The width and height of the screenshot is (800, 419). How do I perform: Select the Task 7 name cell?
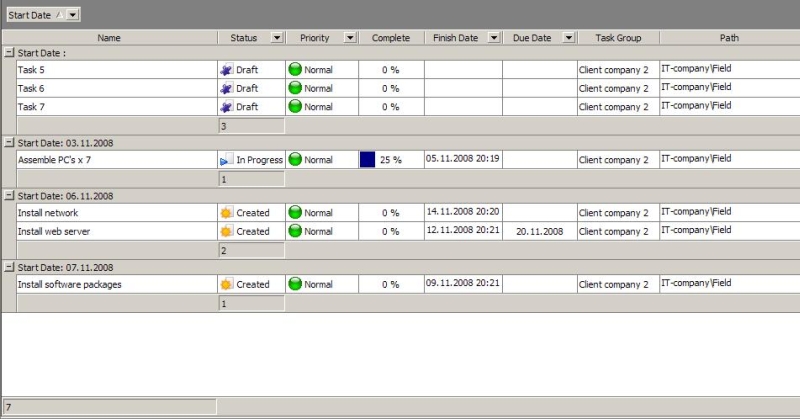(x=117, y=107)
